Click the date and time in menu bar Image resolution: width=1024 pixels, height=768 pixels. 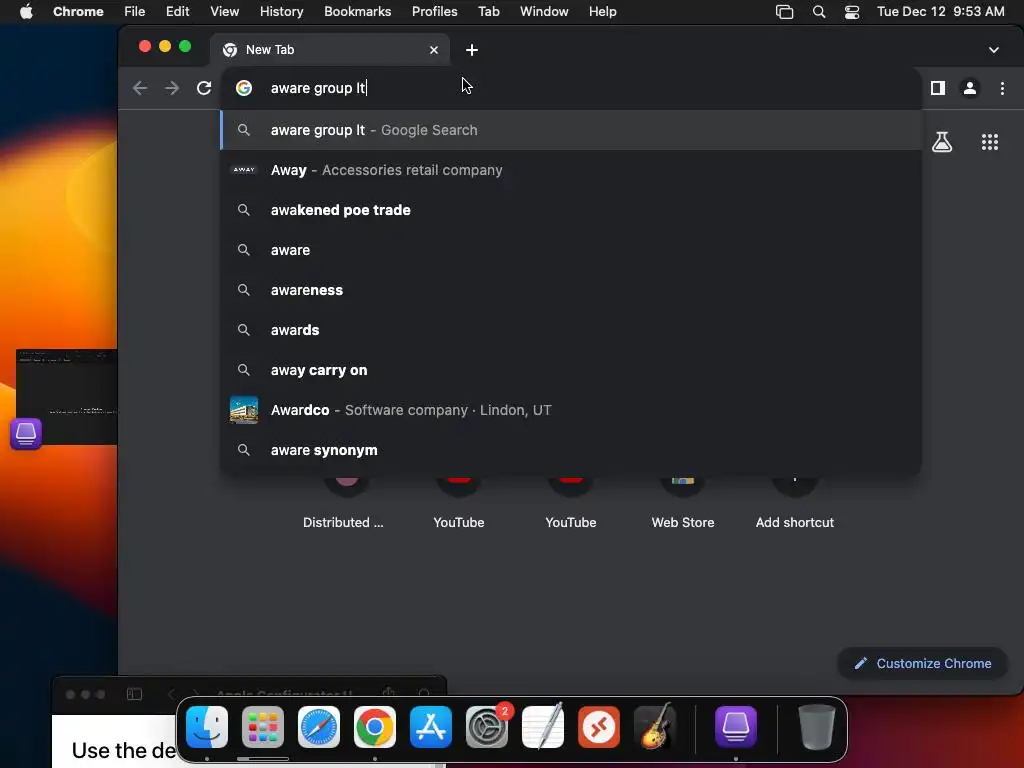[940, 11]
